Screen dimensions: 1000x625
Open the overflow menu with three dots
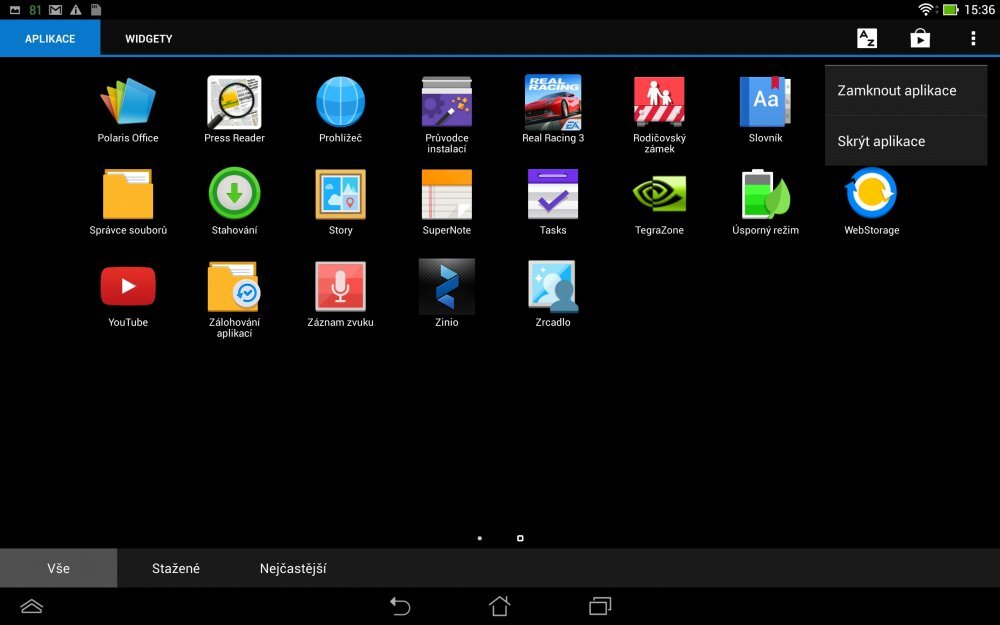click(972, 38)
